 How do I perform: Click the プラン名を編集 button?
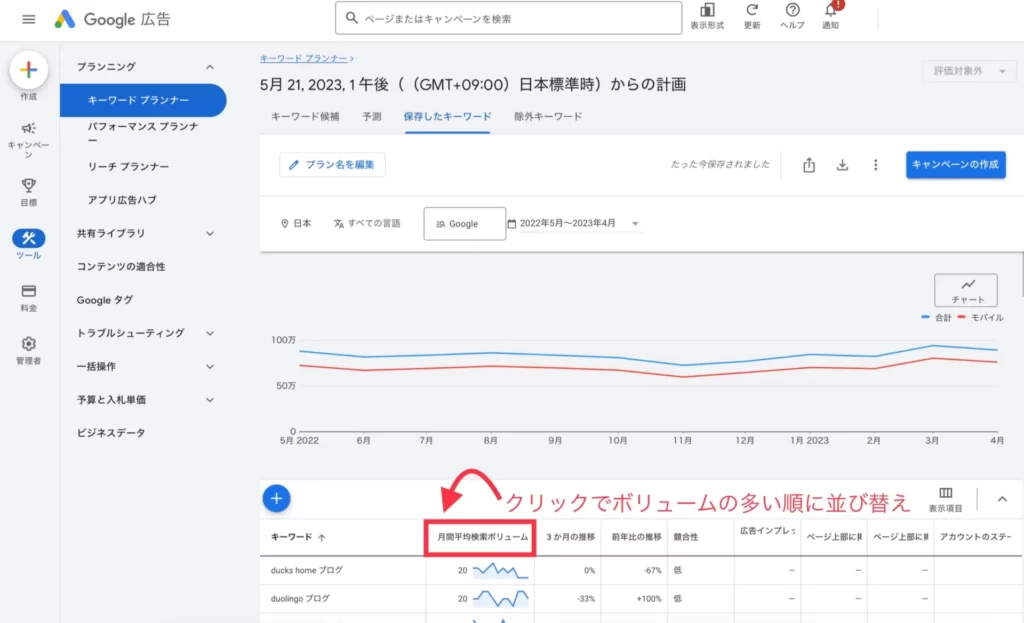332,165
